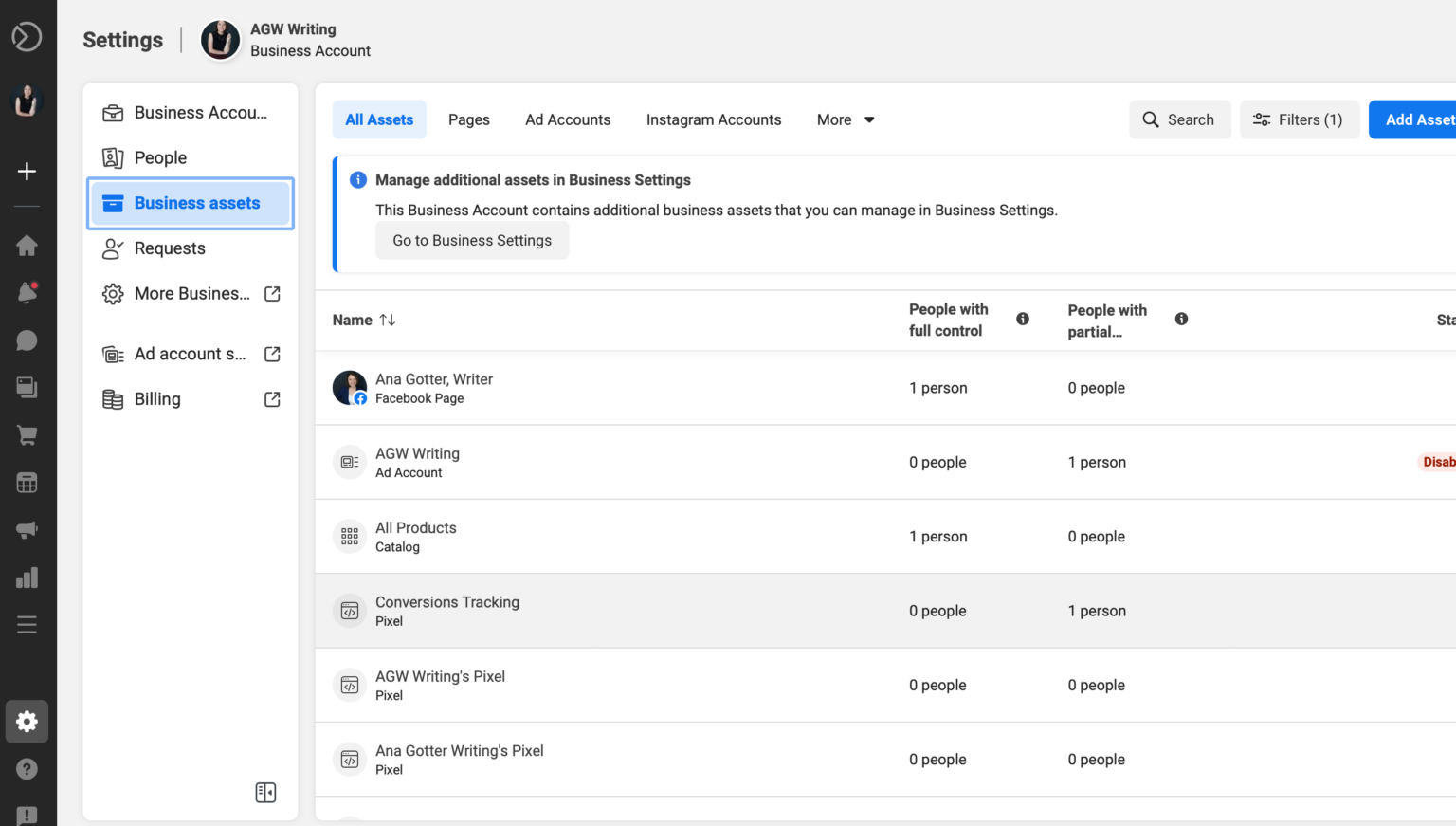Create new content with the plus icon
This screenshot has height=826, width=1456.
27,171
